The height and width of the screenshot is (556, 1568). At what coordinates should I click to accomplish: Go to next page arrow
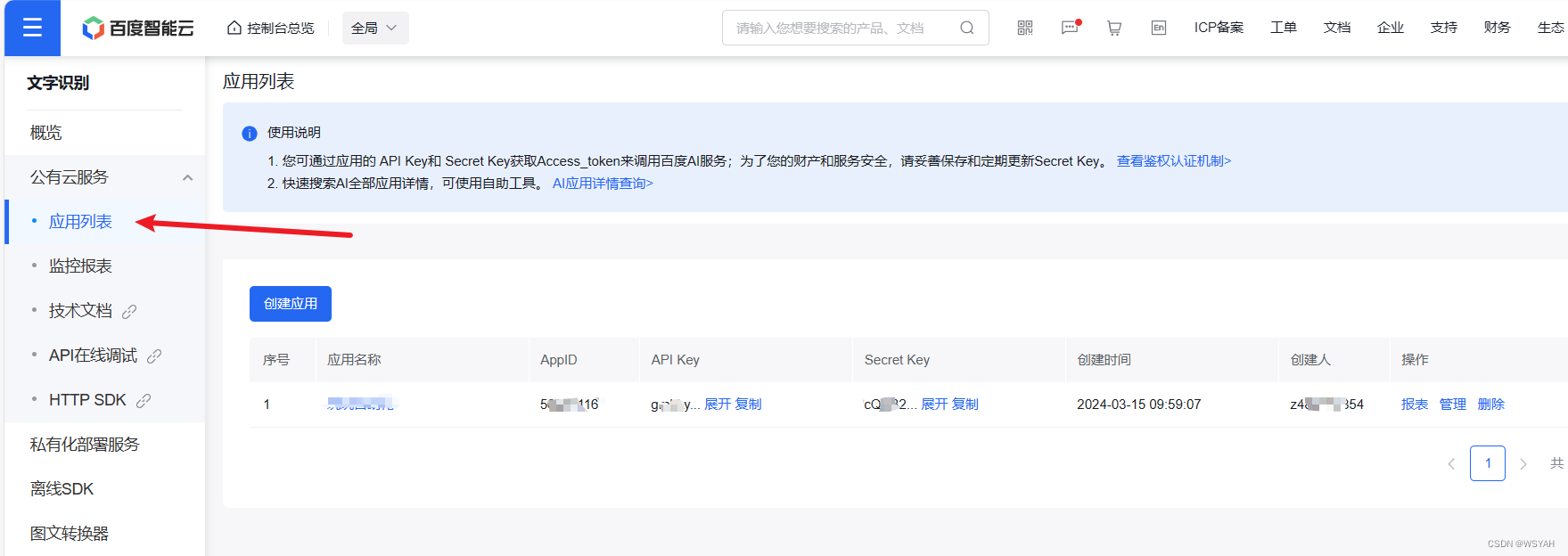(x=1523, y=463)
